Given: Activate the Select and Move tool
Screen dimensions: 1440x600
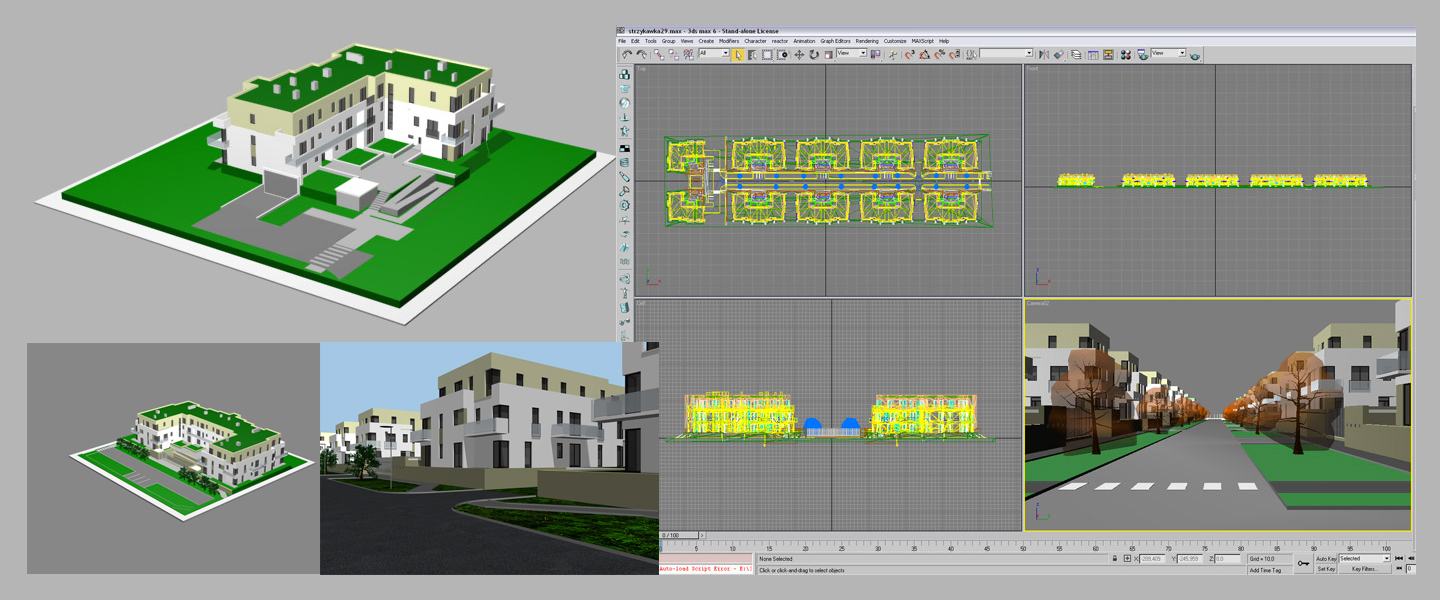Looking at the screenshot, I should point(799,54).
